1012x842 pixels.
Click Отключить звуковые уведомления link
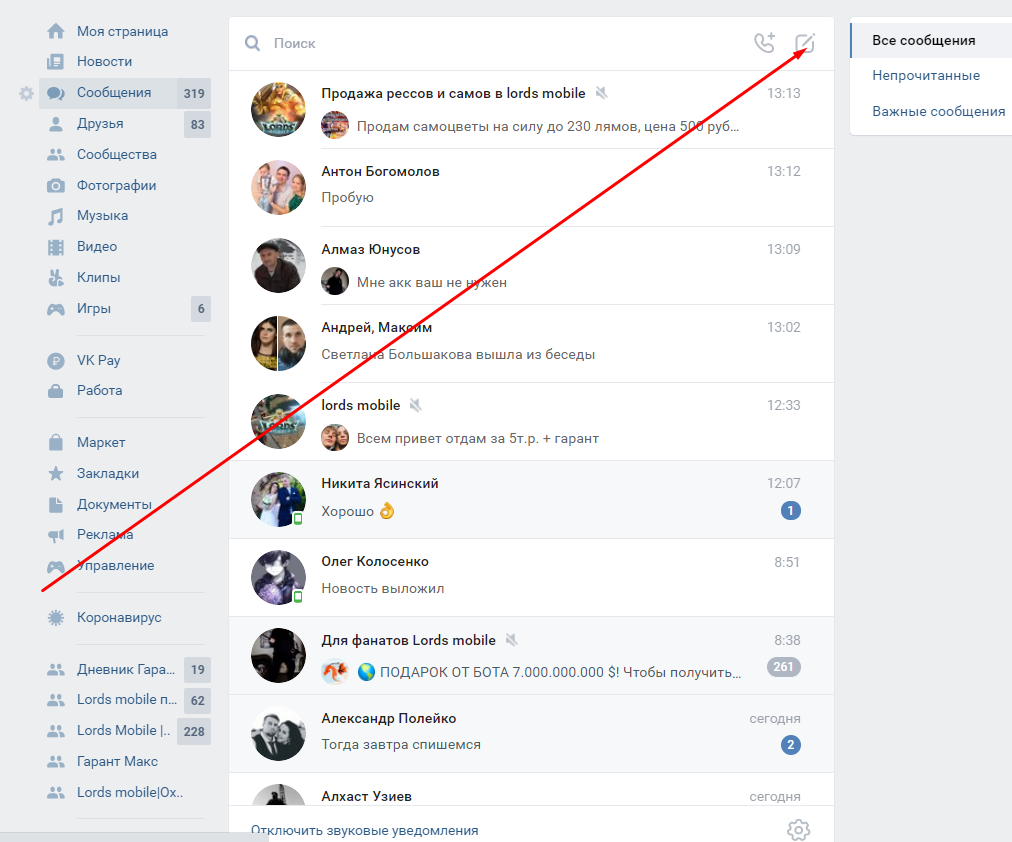[365, 830]
